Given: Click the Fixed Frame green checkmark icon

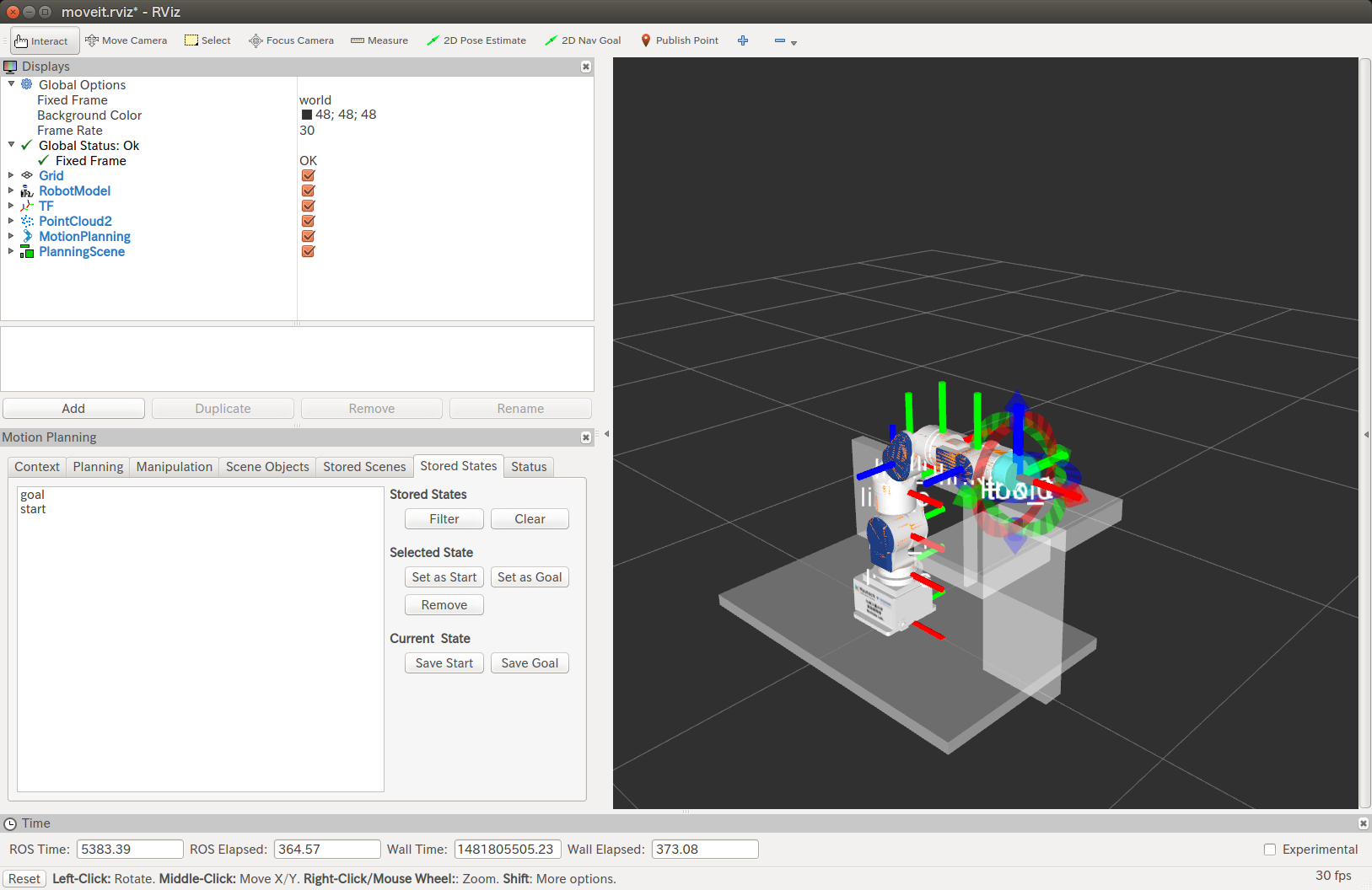Looking at the screenshot, I should pos(44,160).
